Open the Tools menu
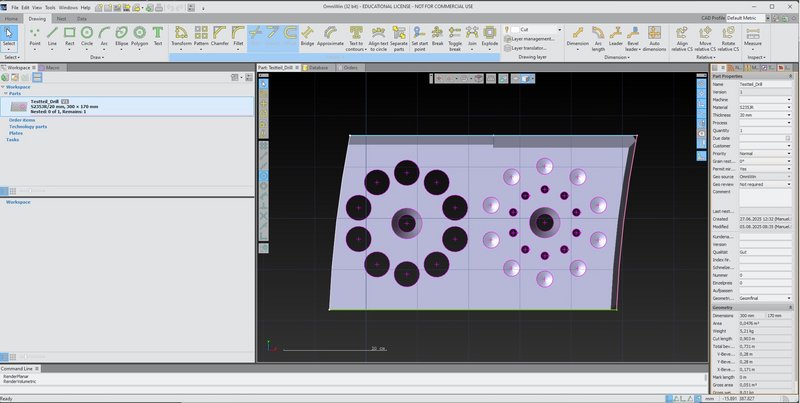 (x=49, y=7)
